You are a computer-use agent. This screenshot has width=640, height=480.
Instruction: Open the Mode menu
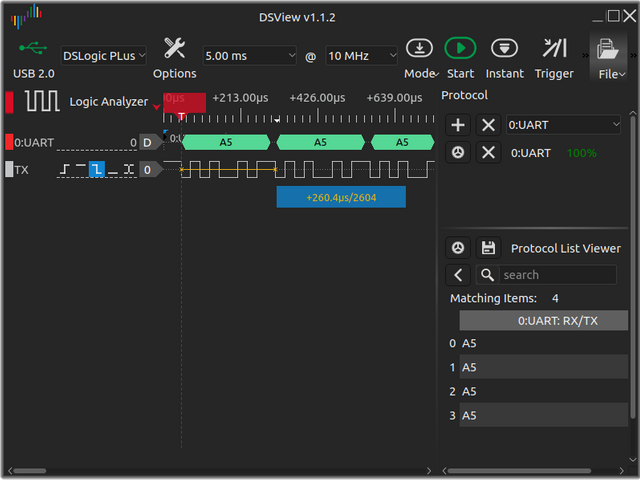420,56
